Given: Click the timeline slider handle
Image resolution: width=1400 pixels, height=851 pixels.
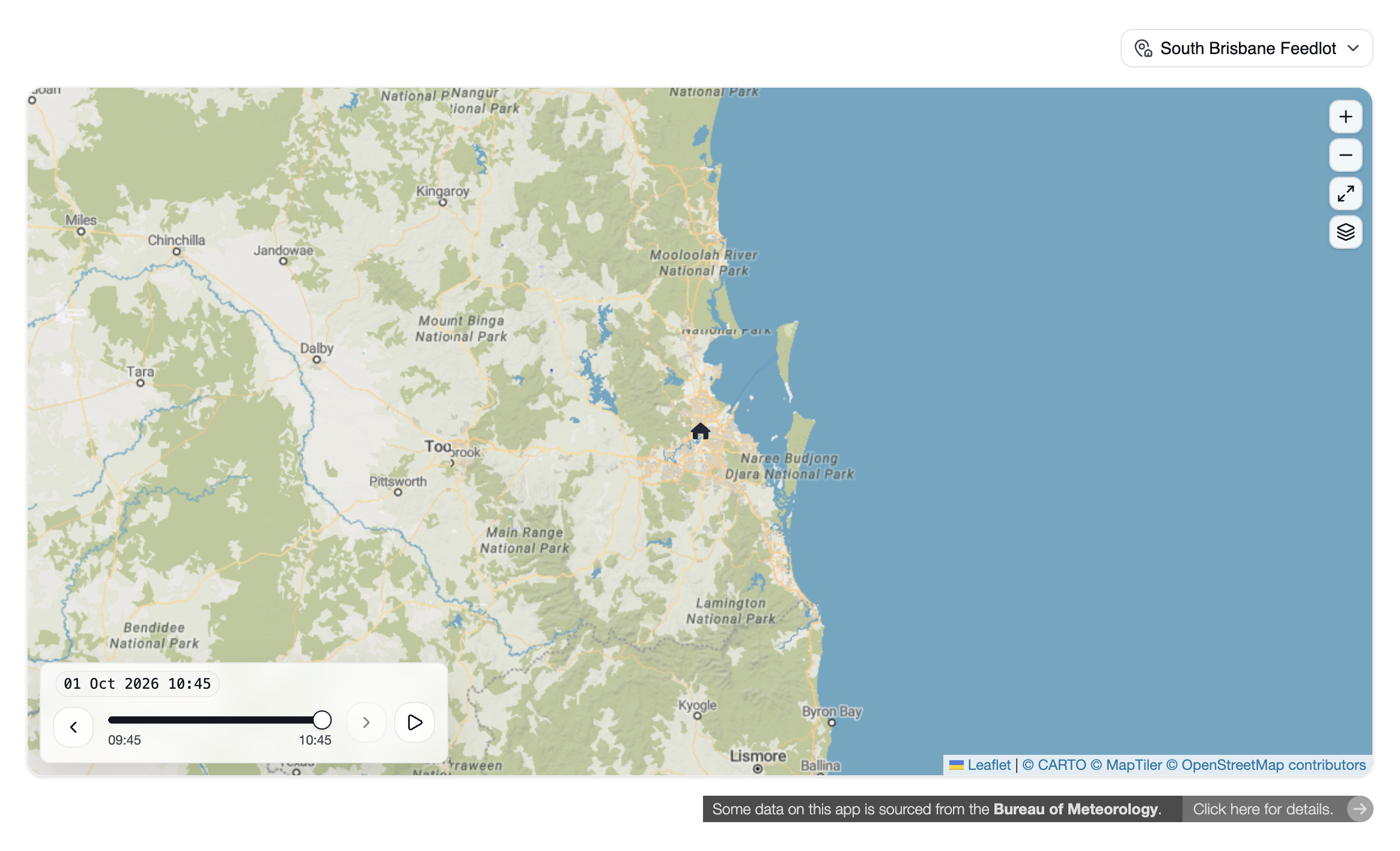Looking at the screenshot, I should click(322, 720).
